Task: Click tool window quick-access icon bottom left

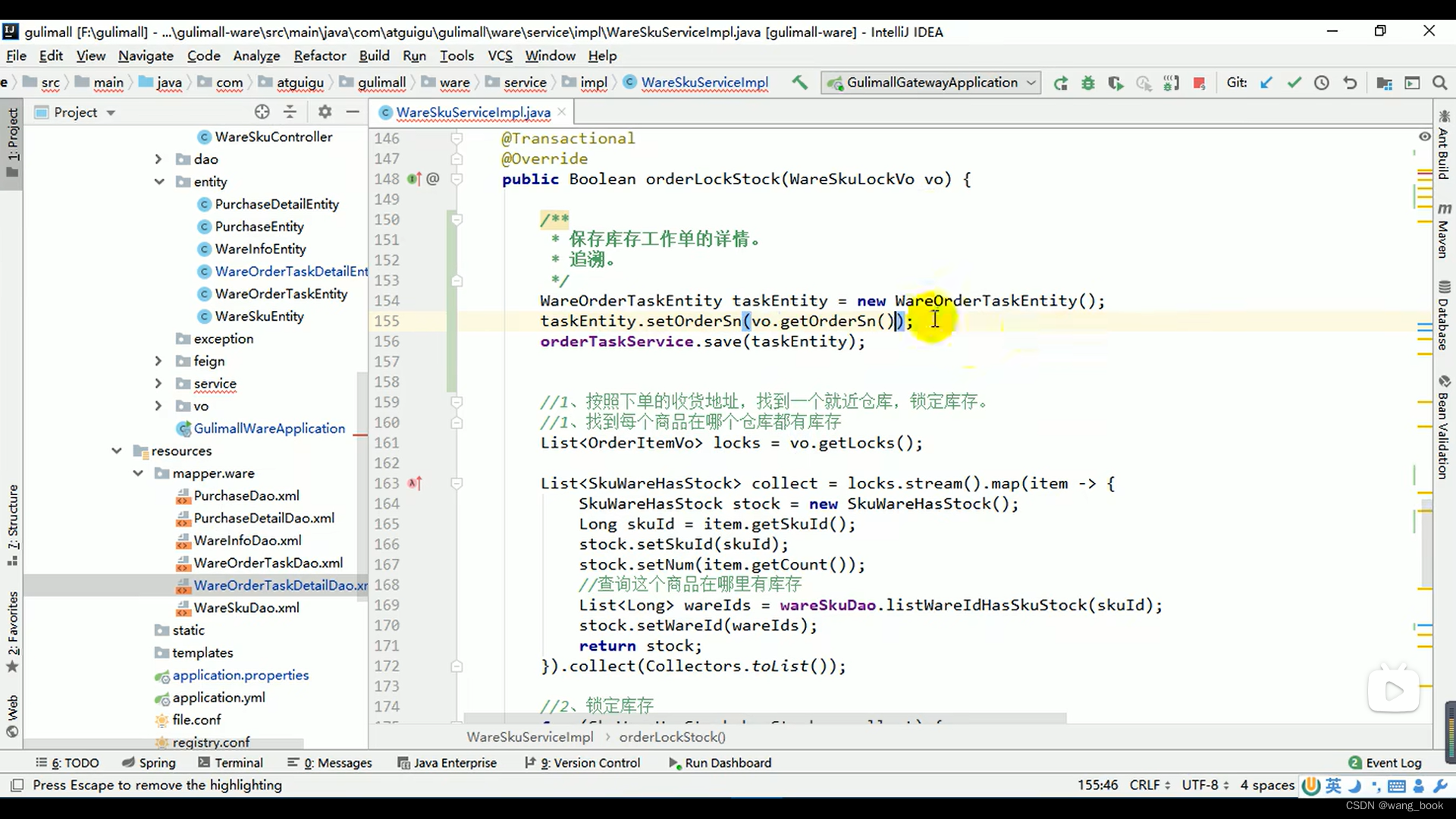Action: coord(17,786)
